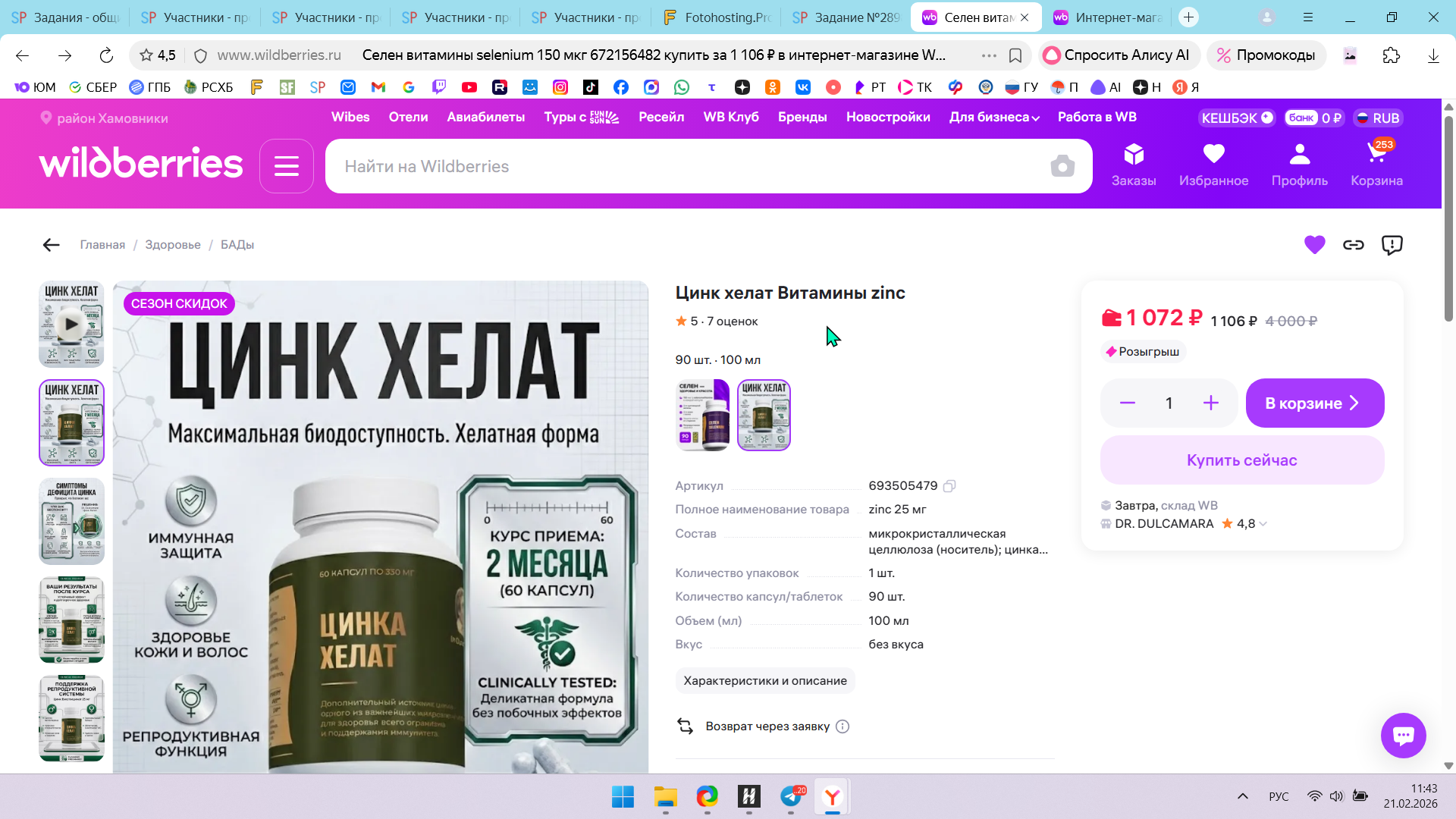Copy product link with chain icon
1456x819 pixels.
point(1354,245)
